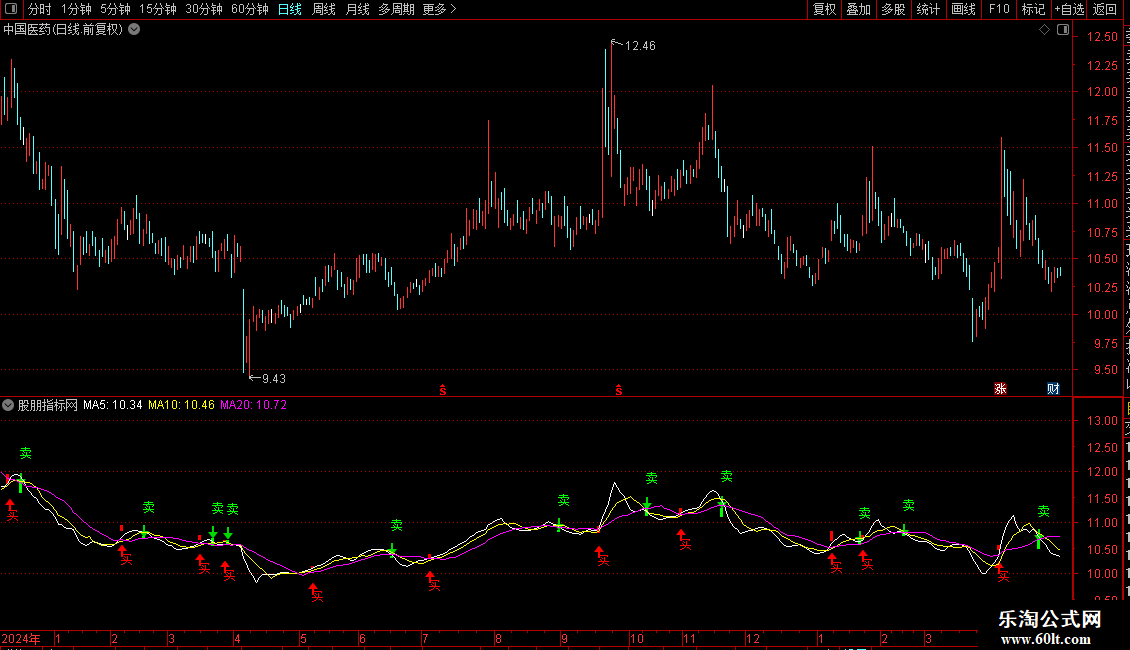Click the 9.43 low price label
This screenshot has height=650, width=1130.
coord(274,379)
